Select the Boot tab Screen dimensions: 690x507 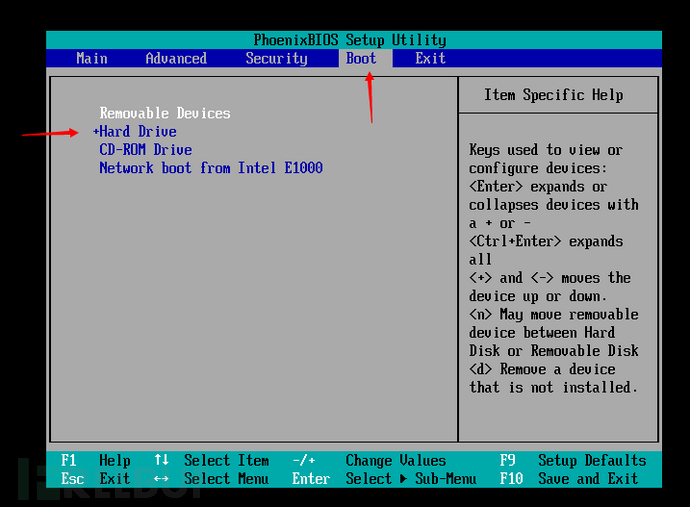(x=361, y=59)
